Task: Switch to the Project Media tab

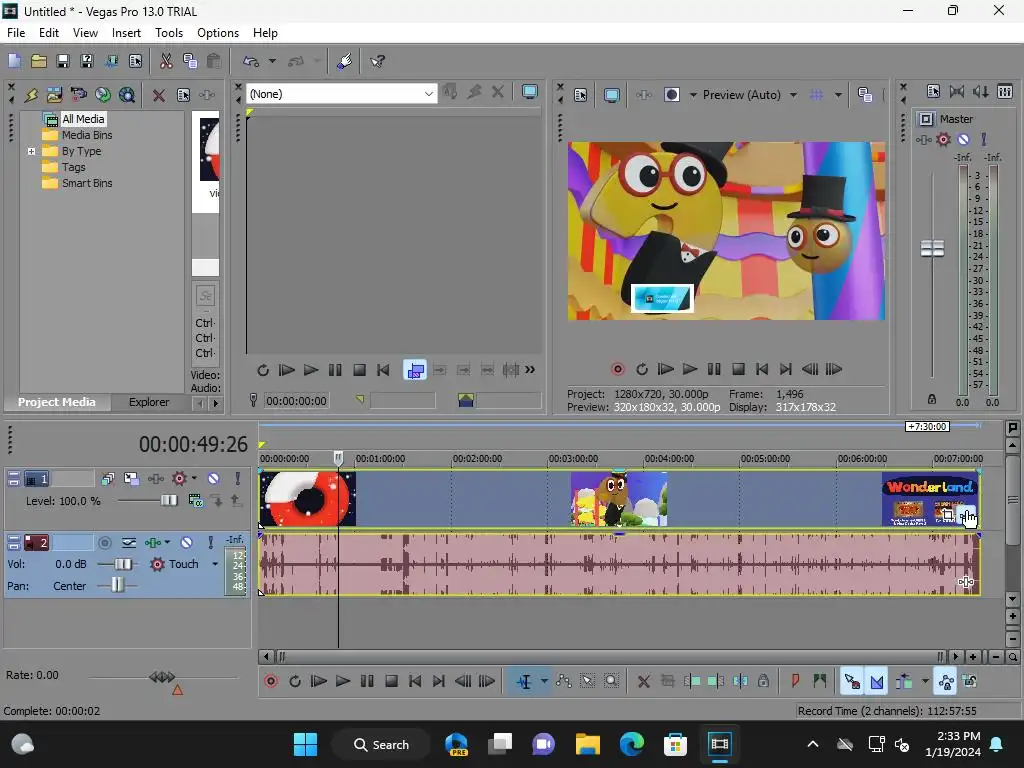Action: tap(56, 402)
